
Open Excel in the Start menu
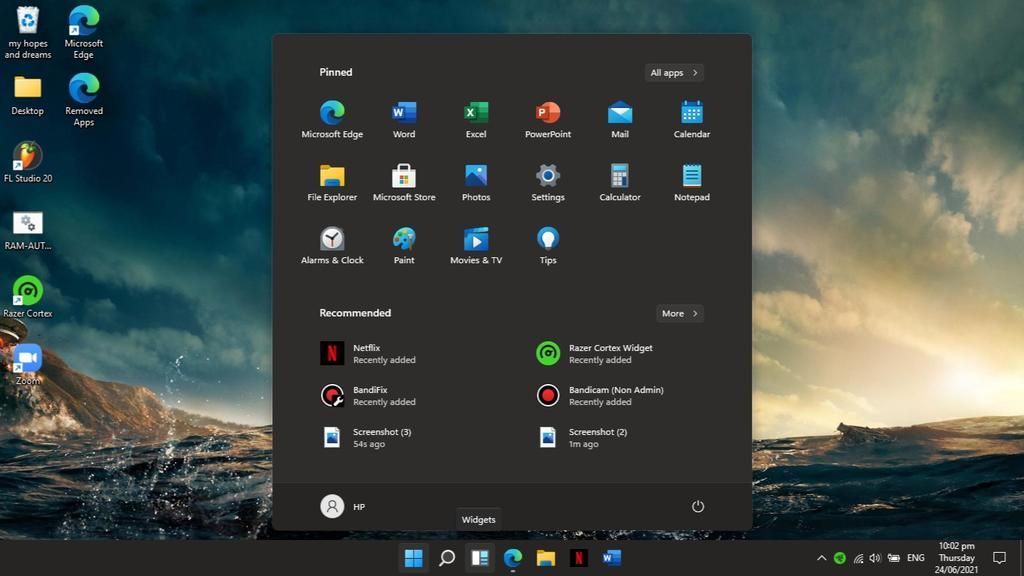pos(475,120)
